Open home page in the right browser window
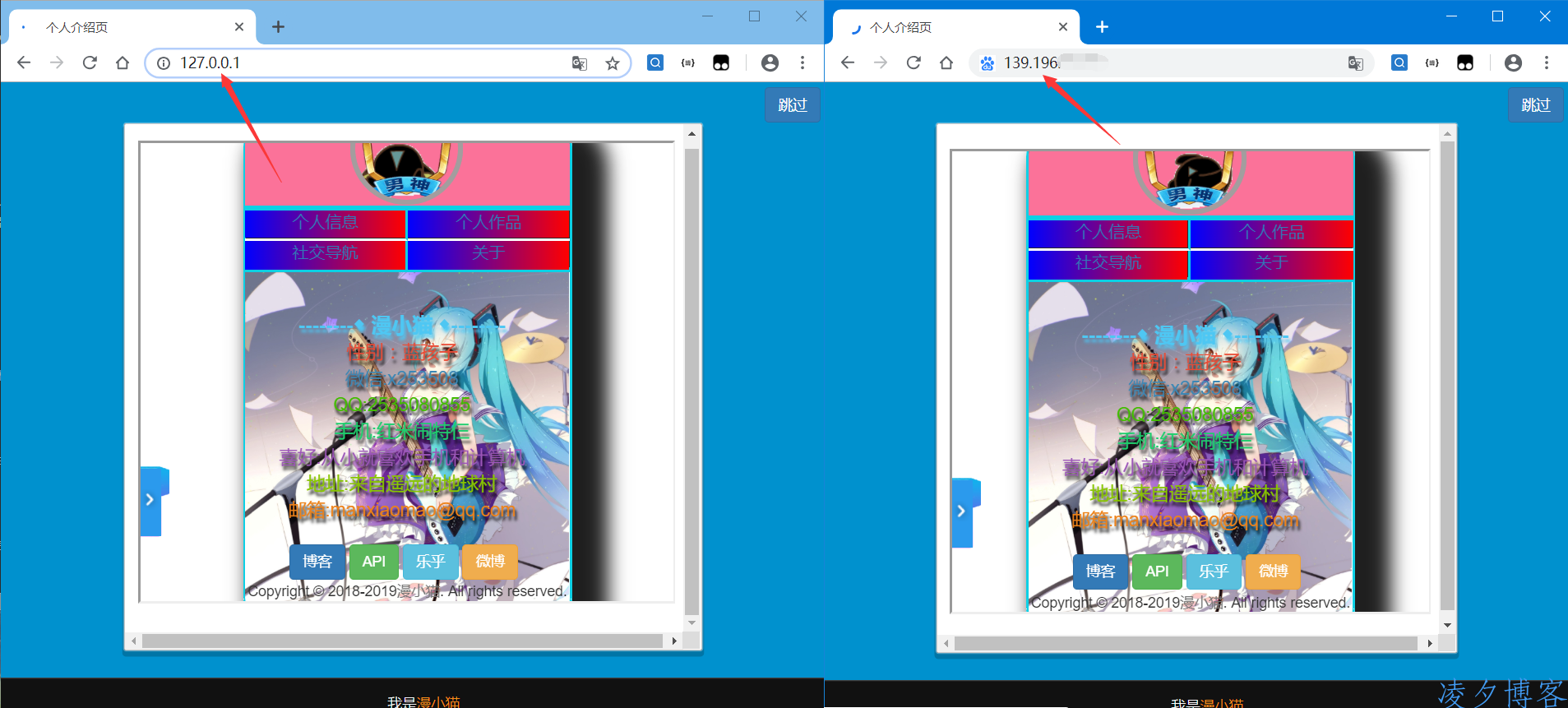This screenshot has width=1568, height=708. tap(946, 62)
